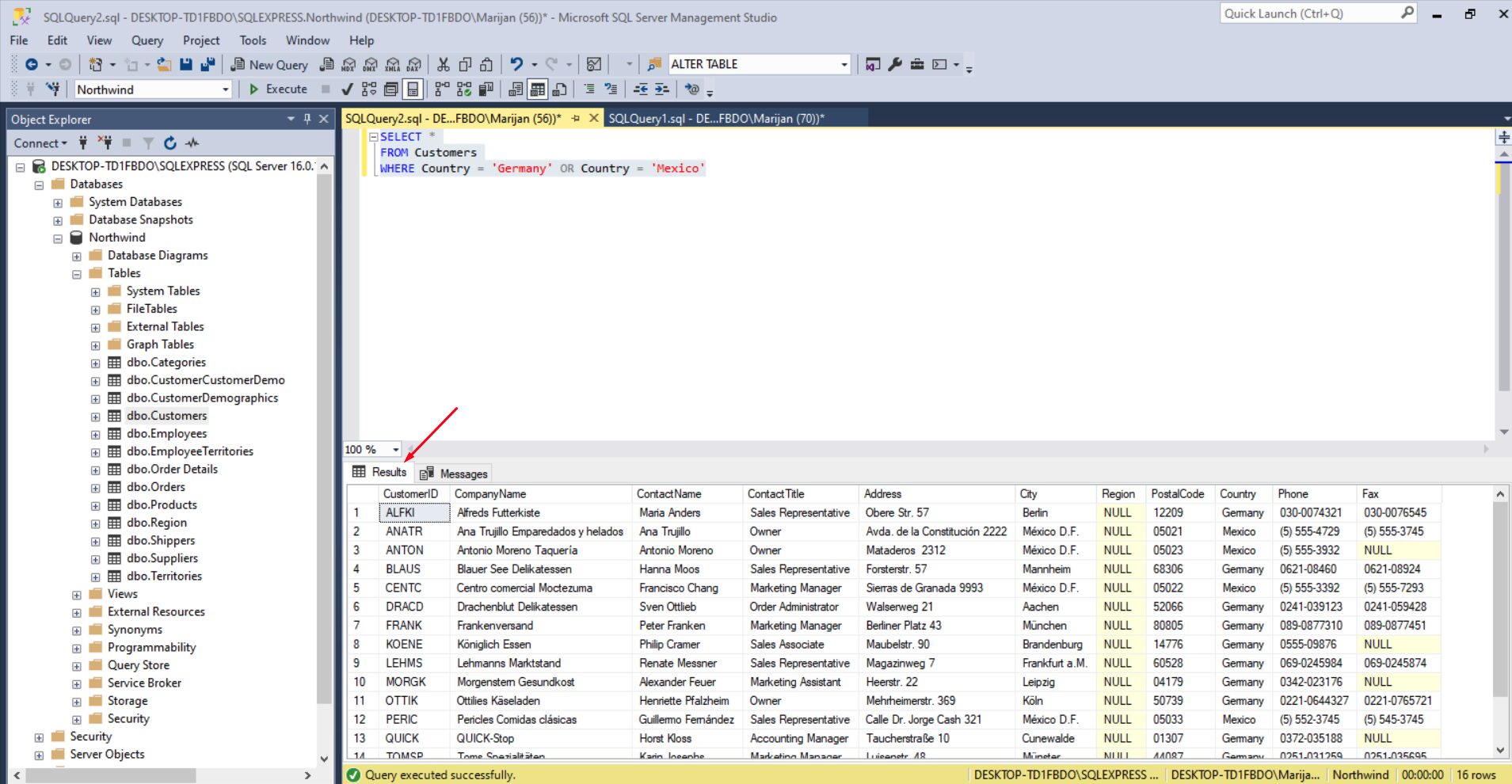Click the Execute button

click(278, 89)
